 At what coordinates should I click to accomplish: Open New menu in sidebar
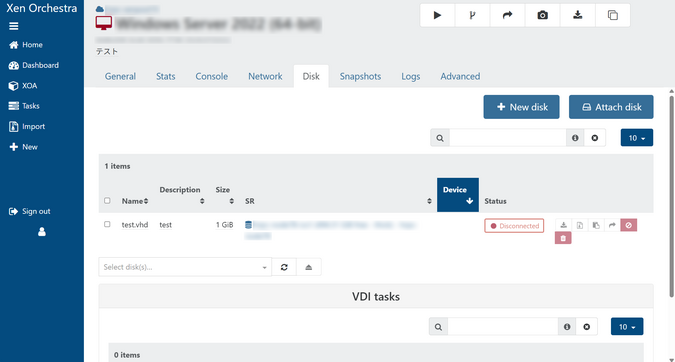click(x=23, y=147)
